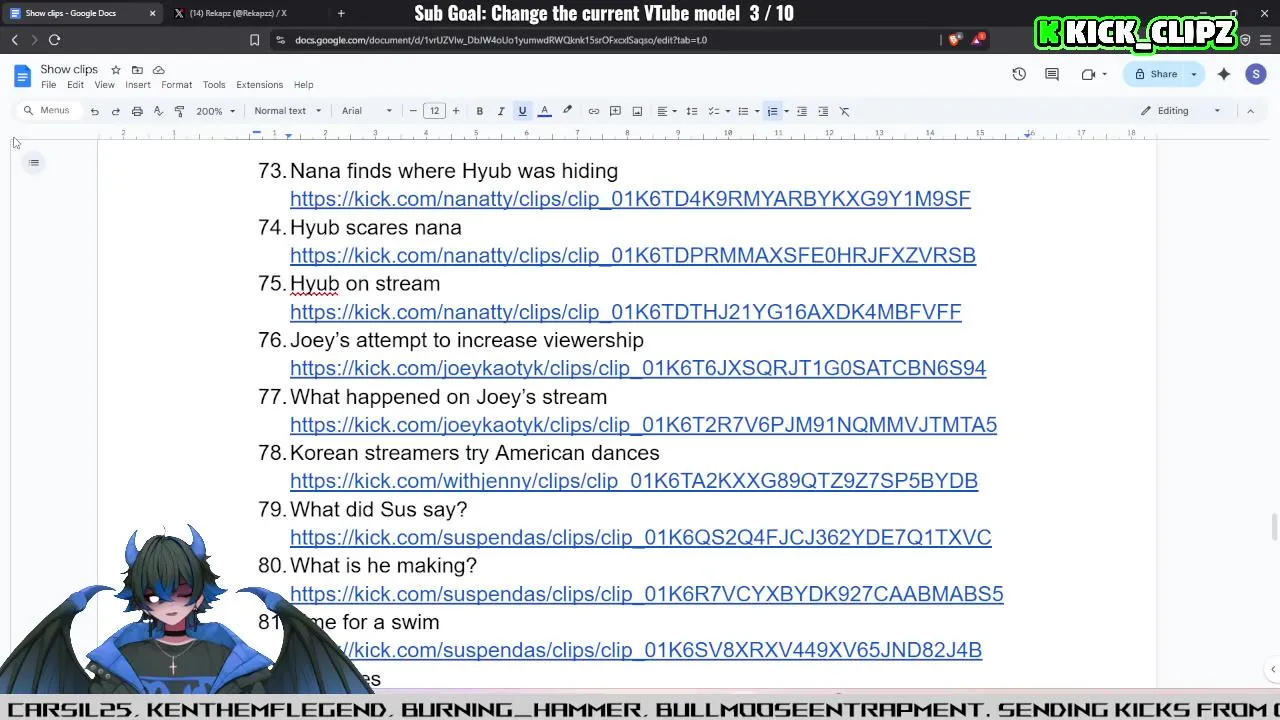Click the Clear formatting icon

click(x=845, y=111)
